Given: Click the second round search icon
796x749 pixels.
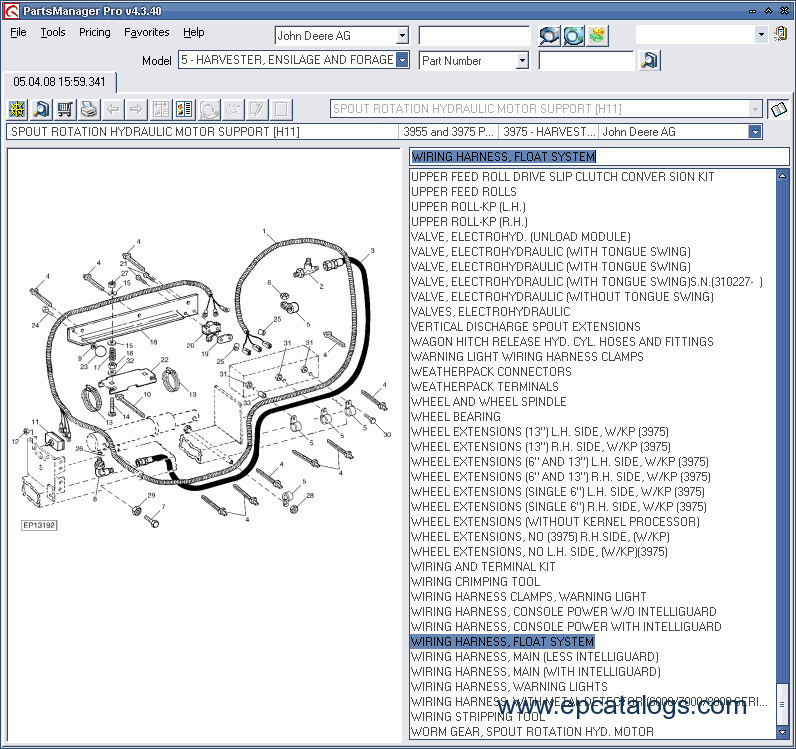Looking at the screenshot, I should (574, 36).
